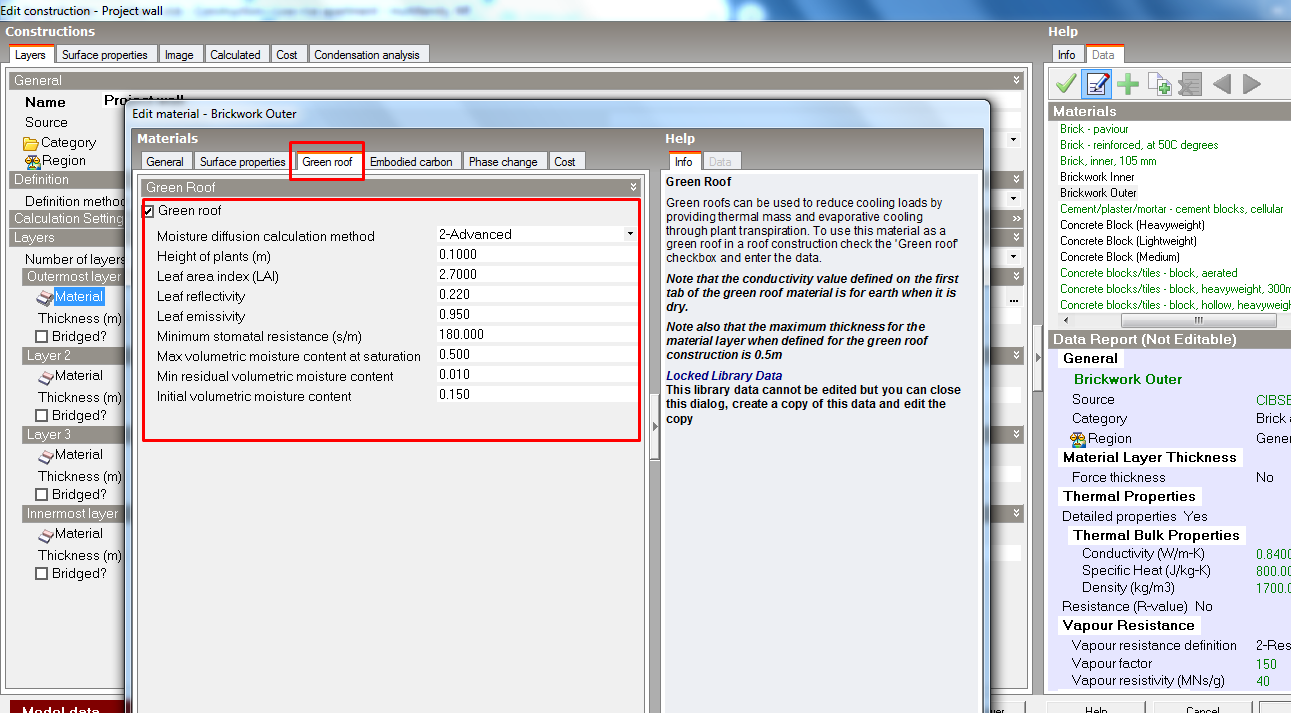Click the Region icon in Constructions General
Image resolution: width=1291 pixels, height=713 pixels.
point(32,161)
